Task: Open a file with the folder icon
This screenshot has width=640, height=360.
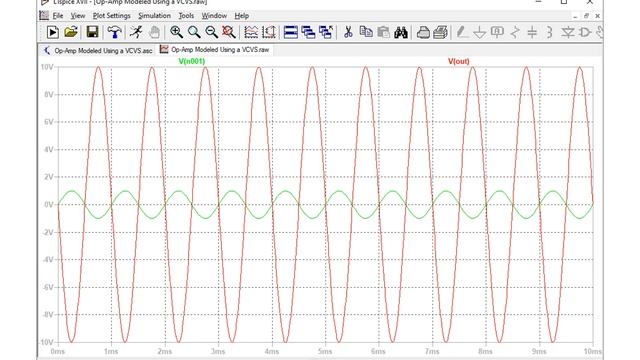Action: click(x=71, y=32)
